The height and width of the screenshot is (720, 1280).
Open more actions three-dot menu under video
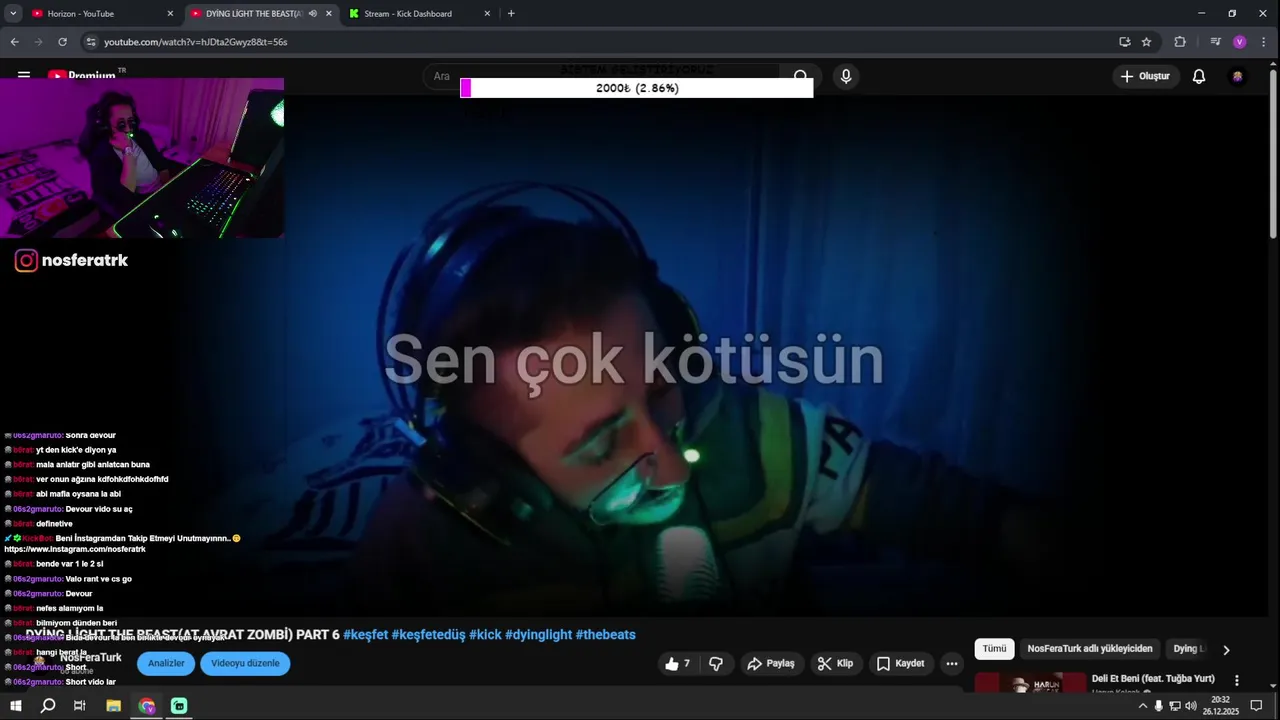(952, 663)
